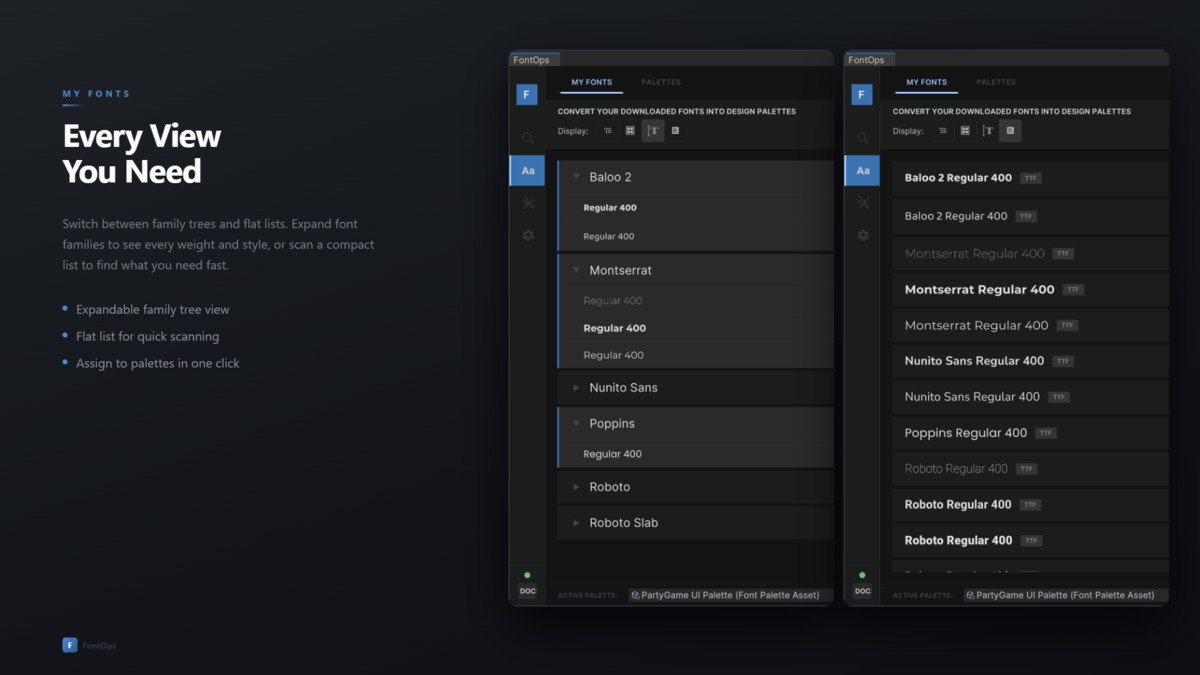Select normal-weight Nunito Sans Regular 400 in flat list
This screenshot has width=1200, height=675.
pyautogui.click(x=1030, y=397)
